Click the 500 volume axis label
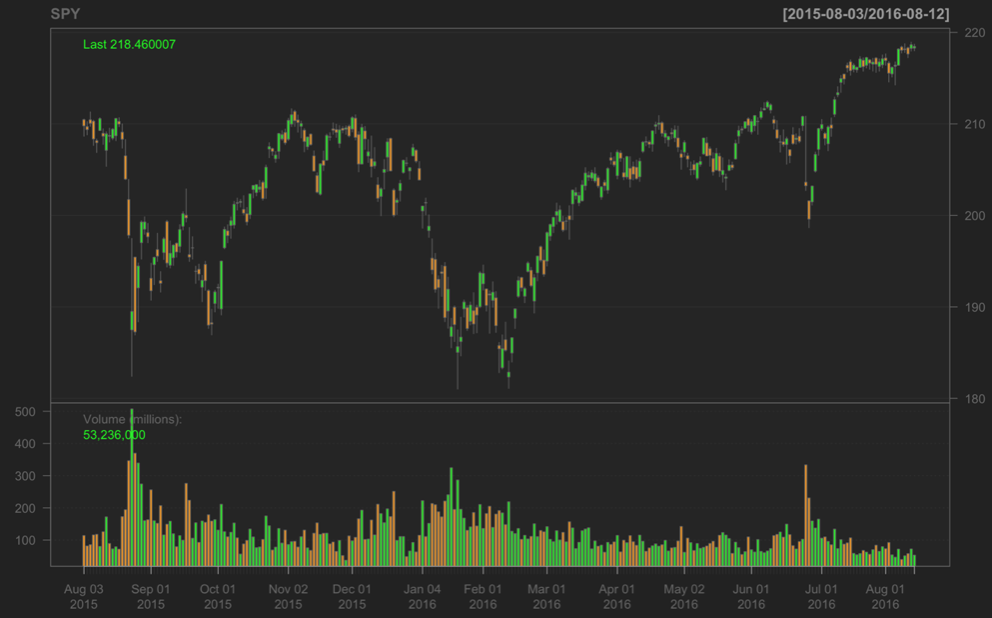Viewport: 992px width, 618px height. (26, 412)
